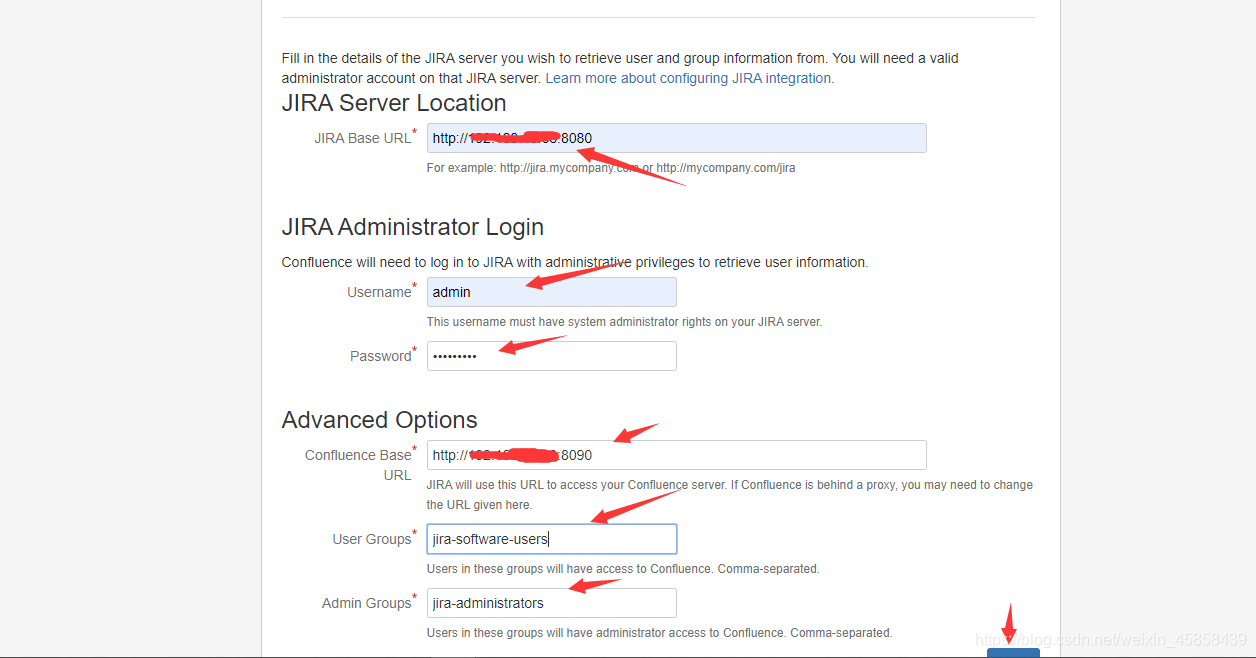This screenshot has height=658, width=1256.
Task: Click the sentence 'Confluence will need to log in to JIRA'
Action: point(575,262)
